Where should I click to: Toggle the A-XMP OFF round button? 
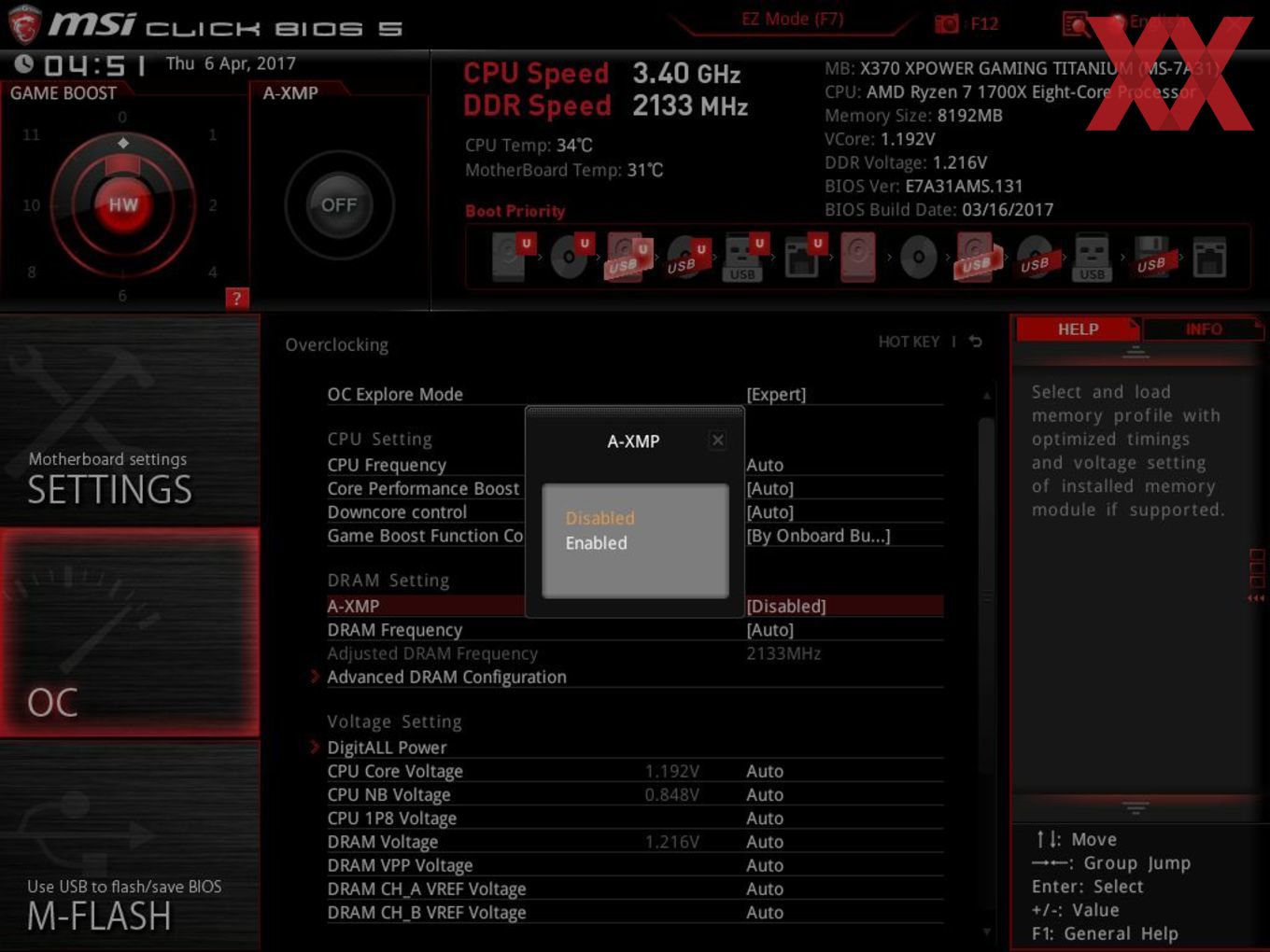pos(339,204)
